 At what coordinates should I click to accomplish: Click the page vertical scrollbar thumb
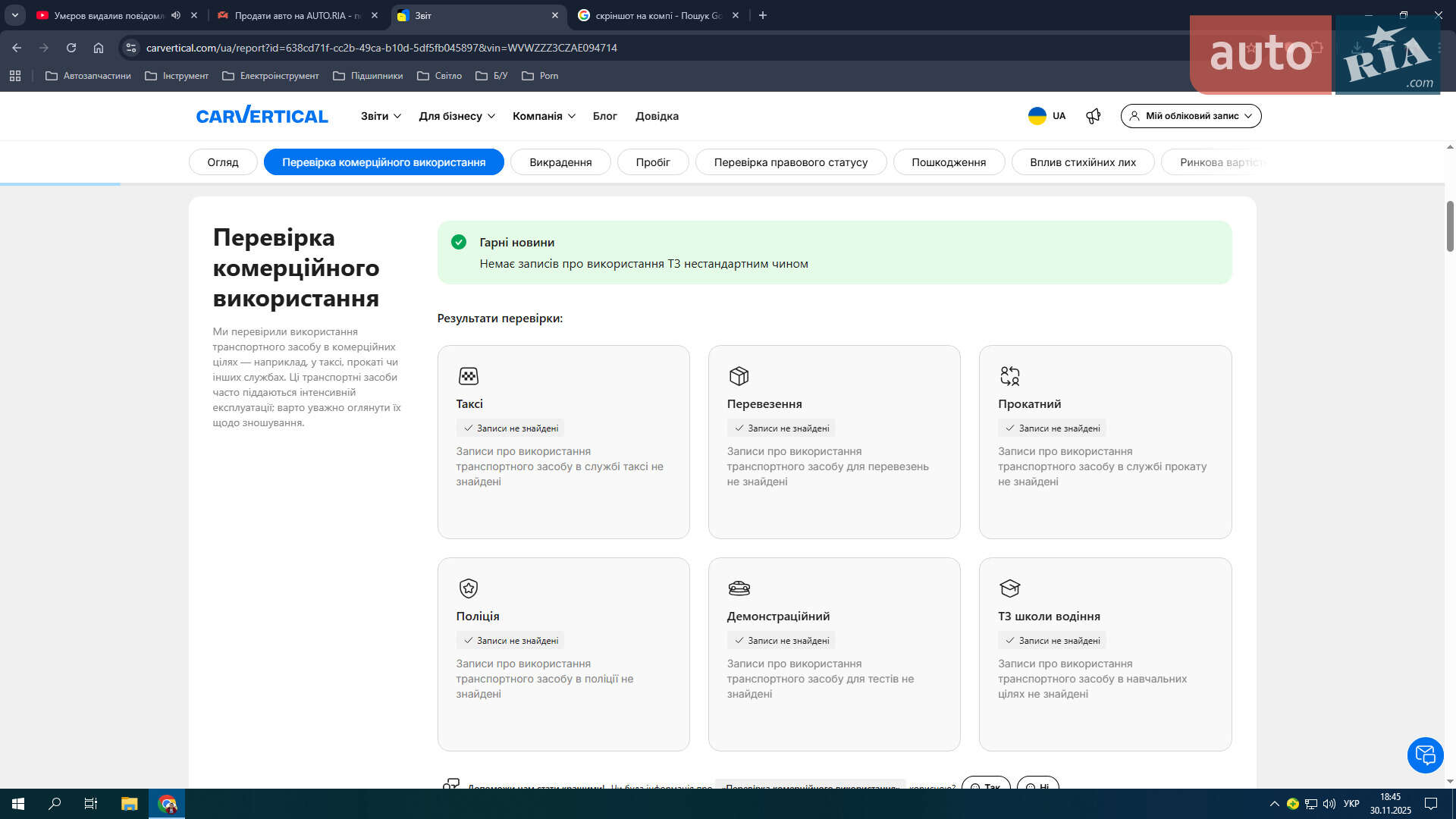1450,226
